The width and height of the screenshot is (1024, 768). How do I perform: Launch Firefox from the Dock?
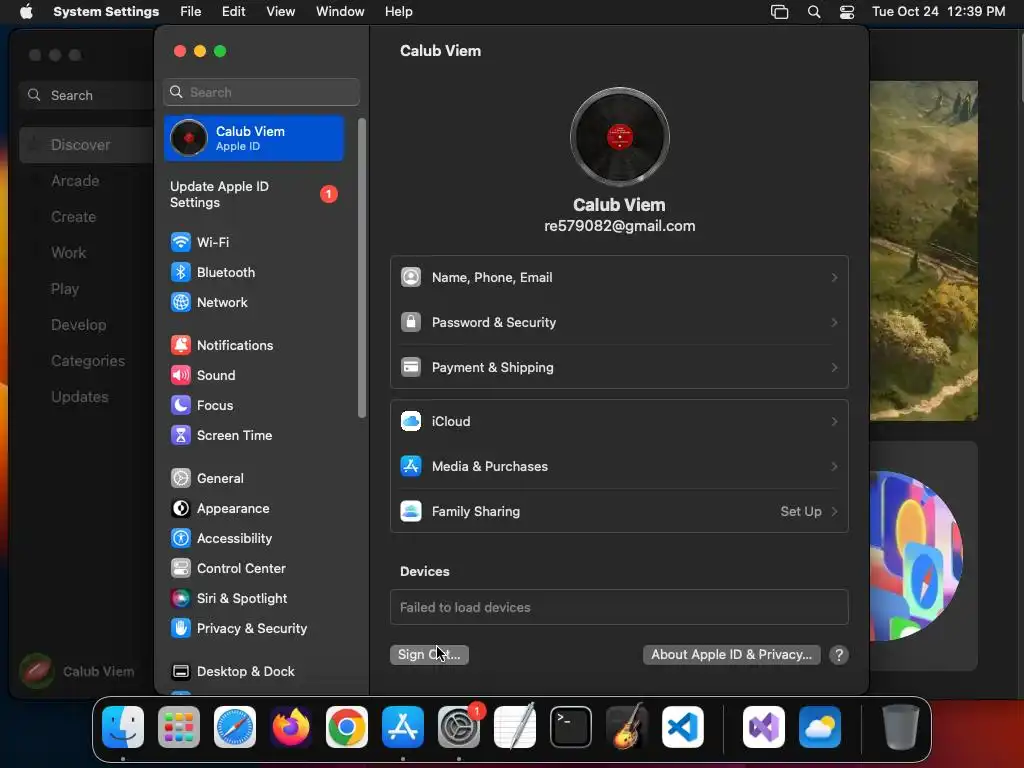point(291,727)
